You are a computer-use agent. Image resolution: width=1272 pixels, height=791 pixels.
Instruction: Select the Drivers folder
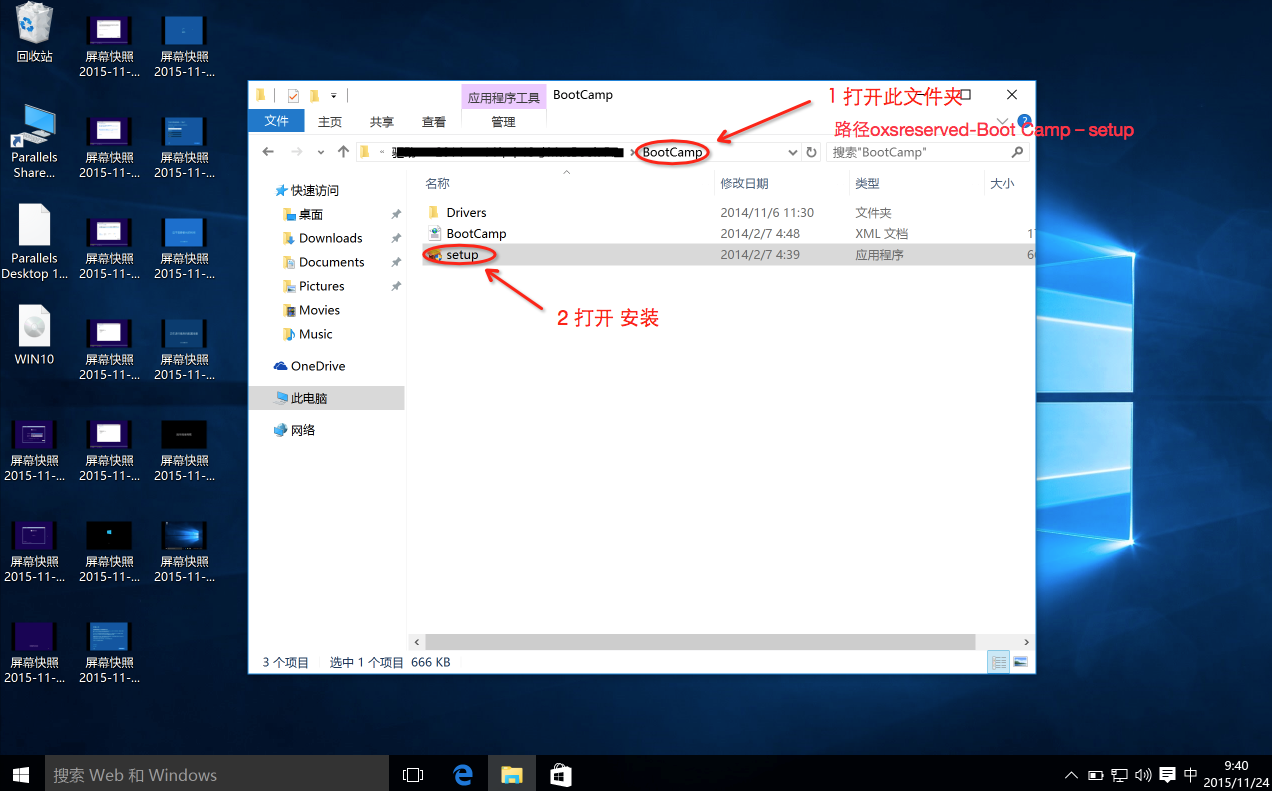click(x=466, y=213)
